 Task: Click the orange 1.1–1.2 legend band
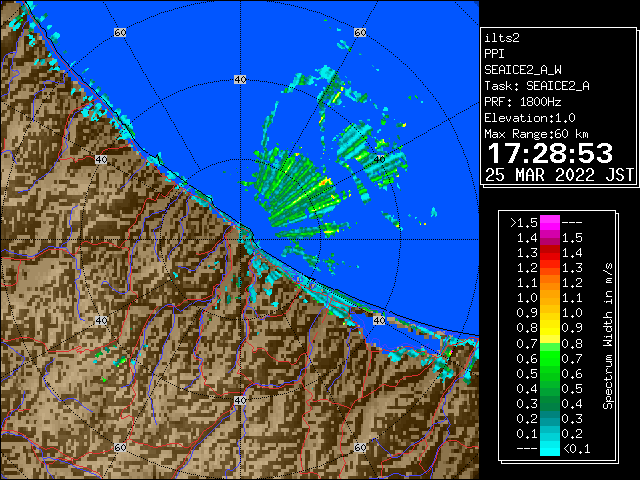click(x=549, y=283)
